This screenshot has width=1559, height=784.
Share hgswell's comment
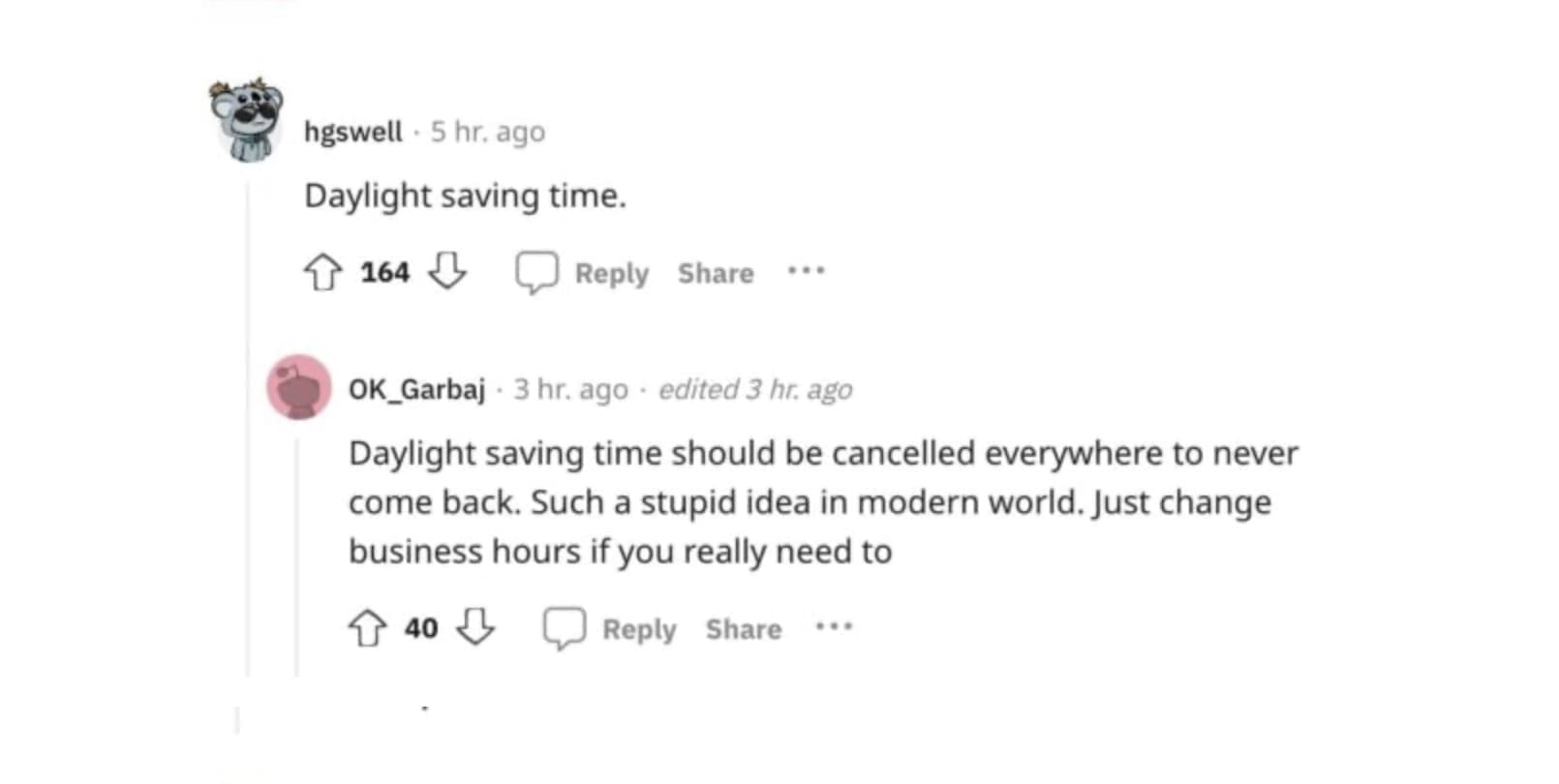coord(716,273)
